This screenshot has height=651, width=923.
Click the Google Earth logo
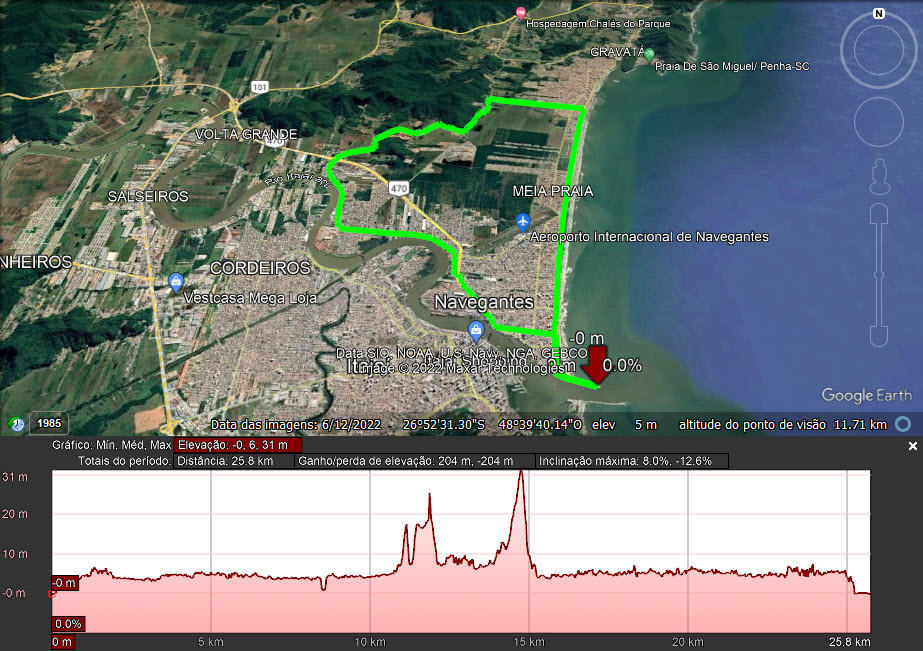pos(866,395)
